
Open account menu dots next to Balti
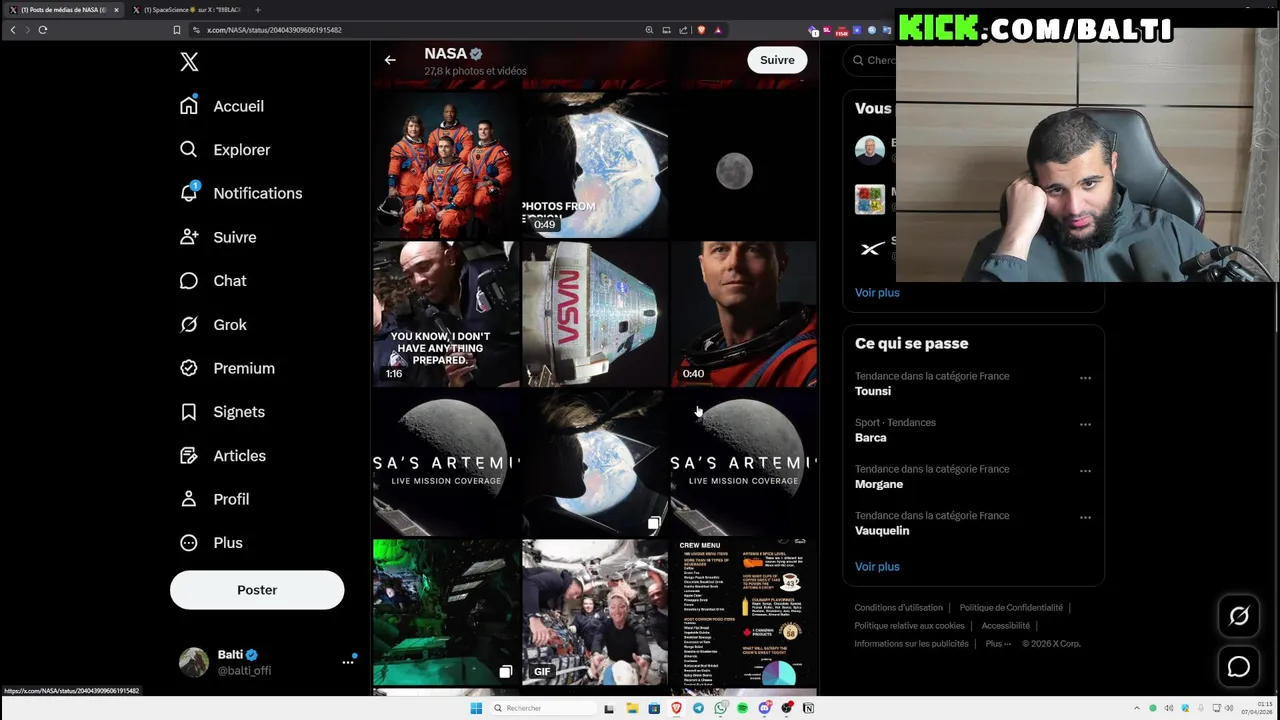point(348,662)
